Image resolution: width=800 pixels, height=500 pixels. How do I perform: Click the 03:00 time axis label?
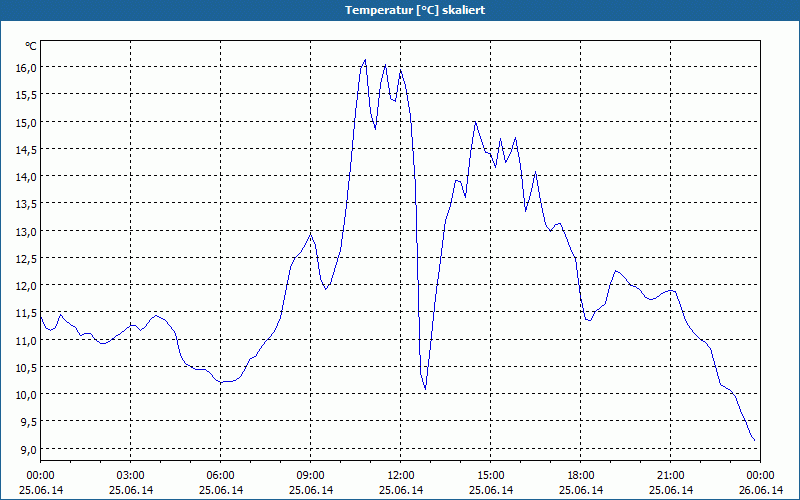point(131,476)
